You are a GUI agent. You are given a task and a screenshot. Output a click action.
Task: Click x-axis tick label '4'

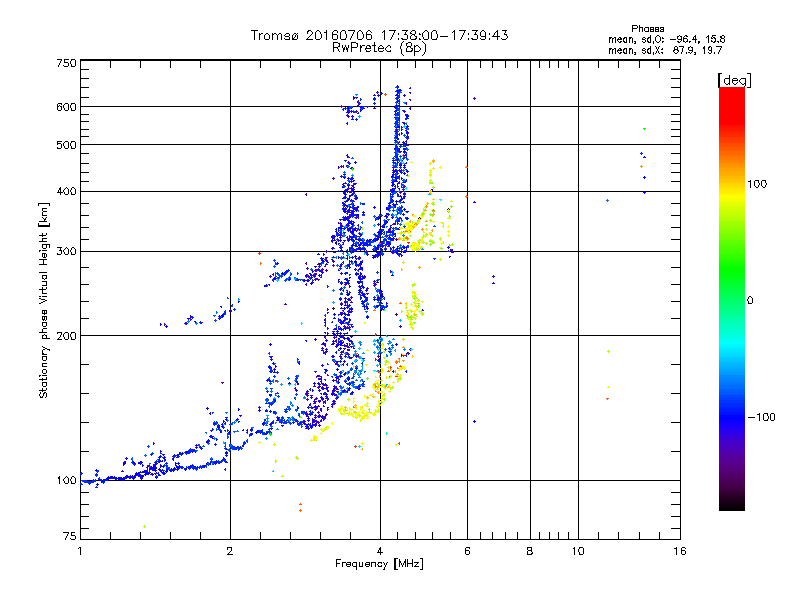380,551
